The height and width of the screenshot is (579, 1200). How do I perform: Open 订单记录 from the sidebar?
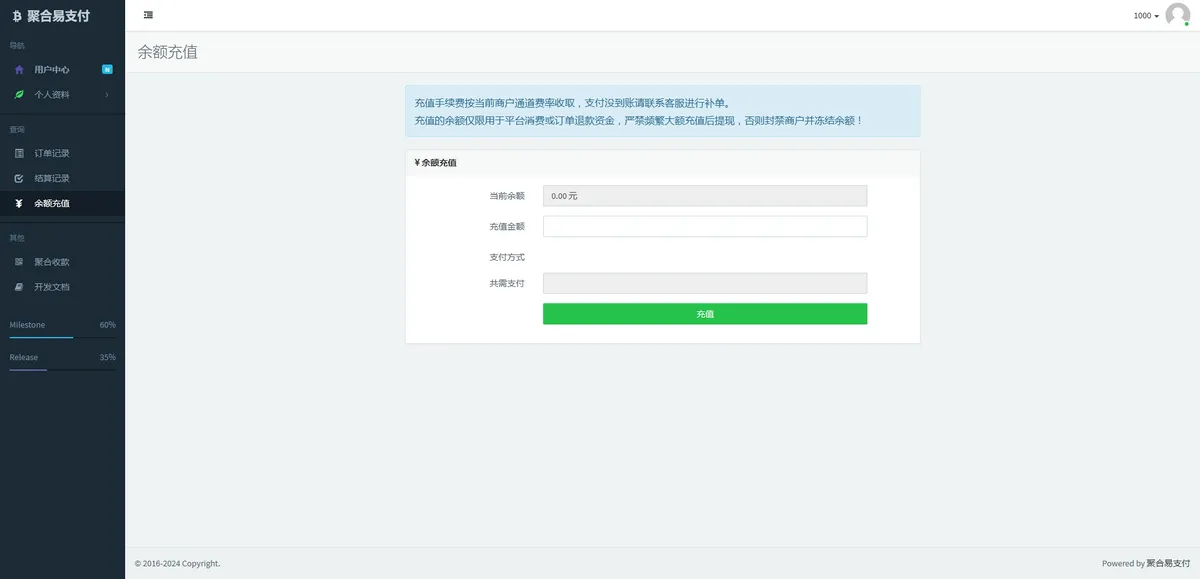[52, 152]
